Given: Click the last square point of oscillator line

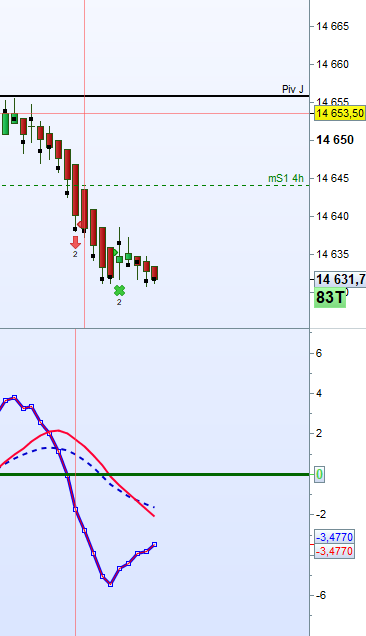Looking at the screenshot, I should point(155,544).
